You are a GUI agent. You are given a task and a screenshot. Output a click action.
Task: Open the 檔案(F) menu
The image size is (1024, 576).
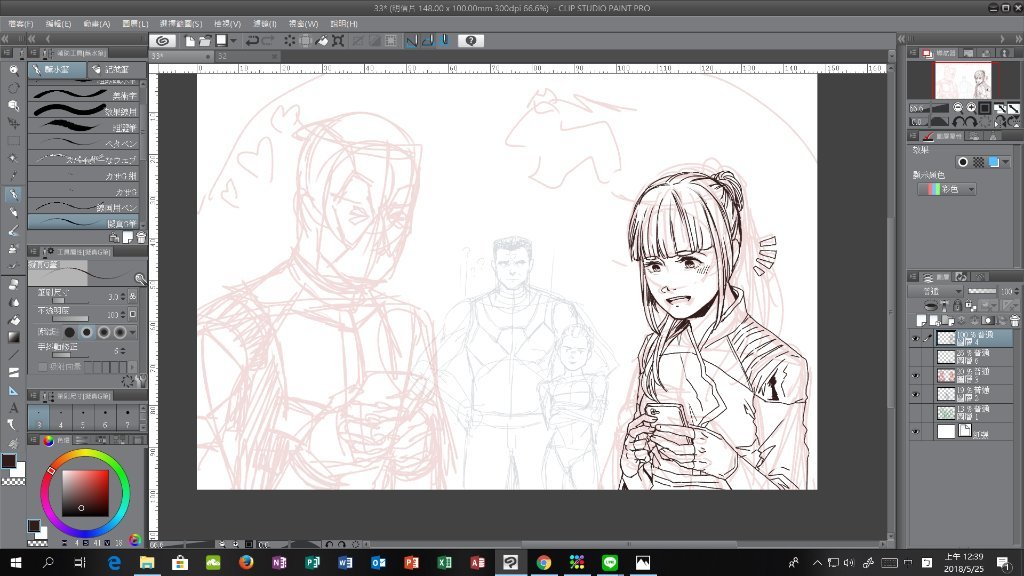[21, 24]
